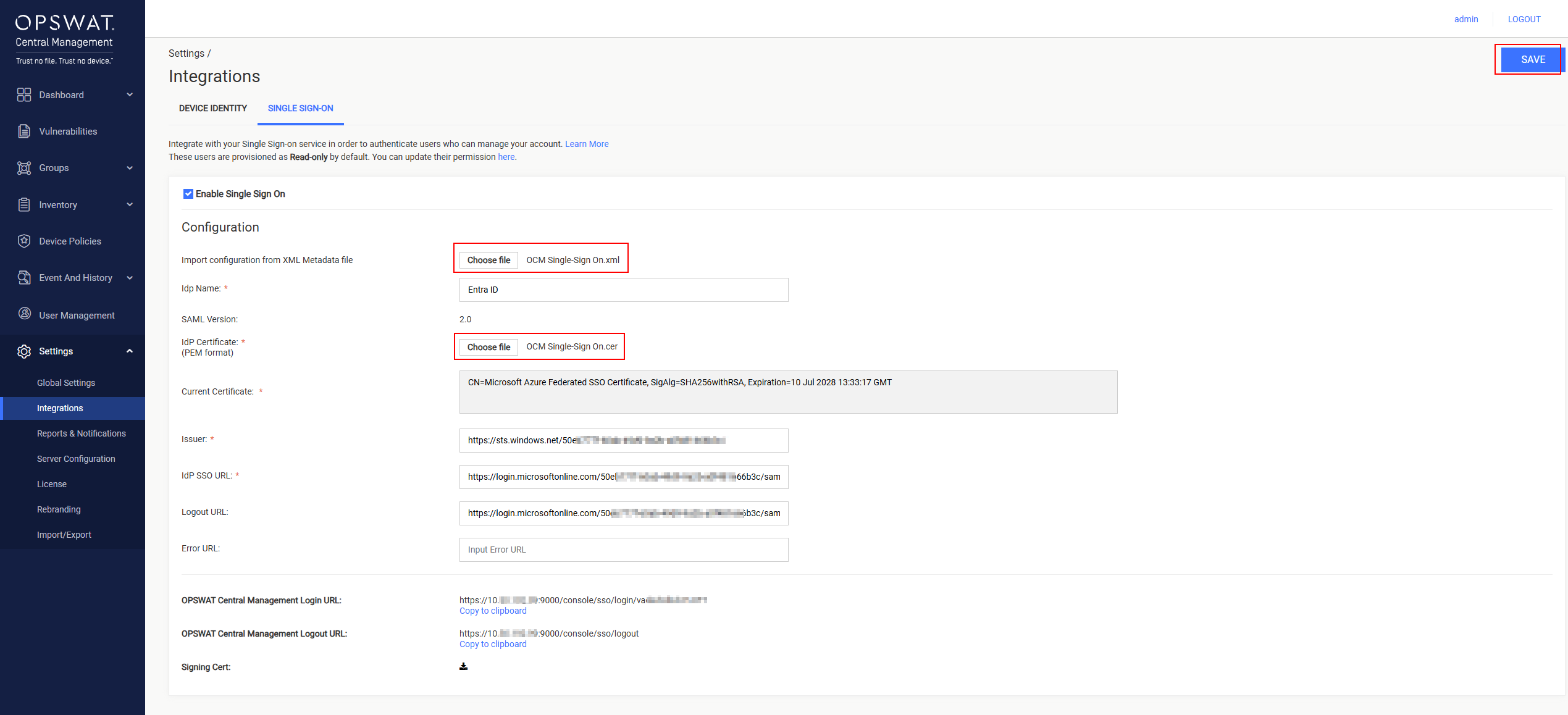The height and width of the screenshot is (715, 1568).
Task: Download the Signing Cert
Action: 464,666
